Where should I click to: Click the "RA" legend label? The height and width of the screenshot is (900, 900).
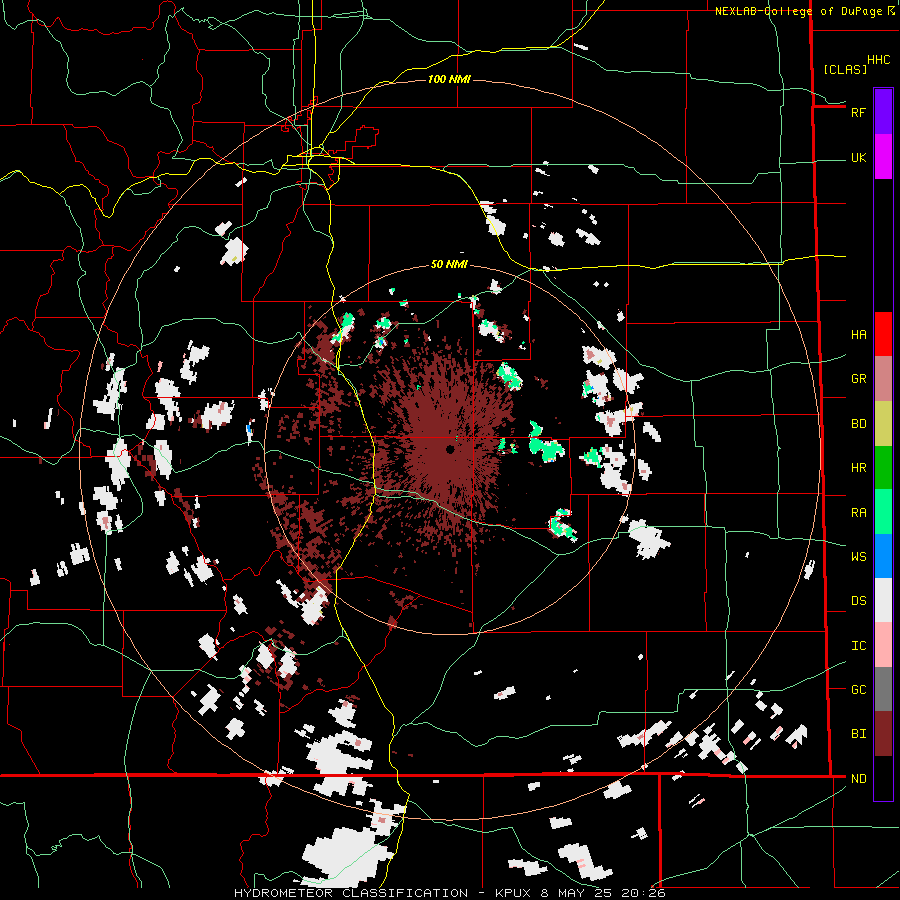pos(858,513)
